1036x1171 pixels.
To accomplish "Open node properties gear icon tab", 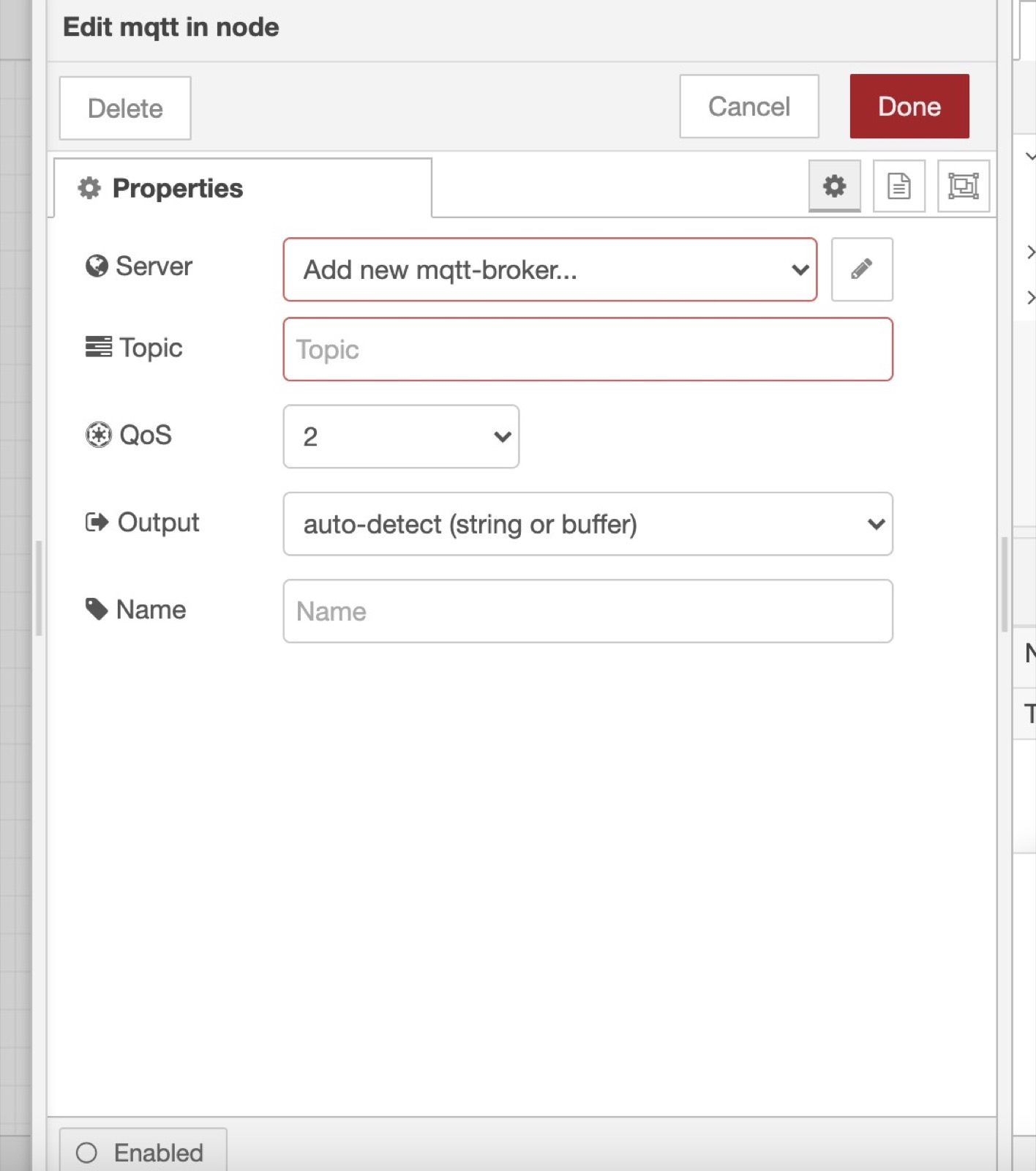I will pos(834,186).
